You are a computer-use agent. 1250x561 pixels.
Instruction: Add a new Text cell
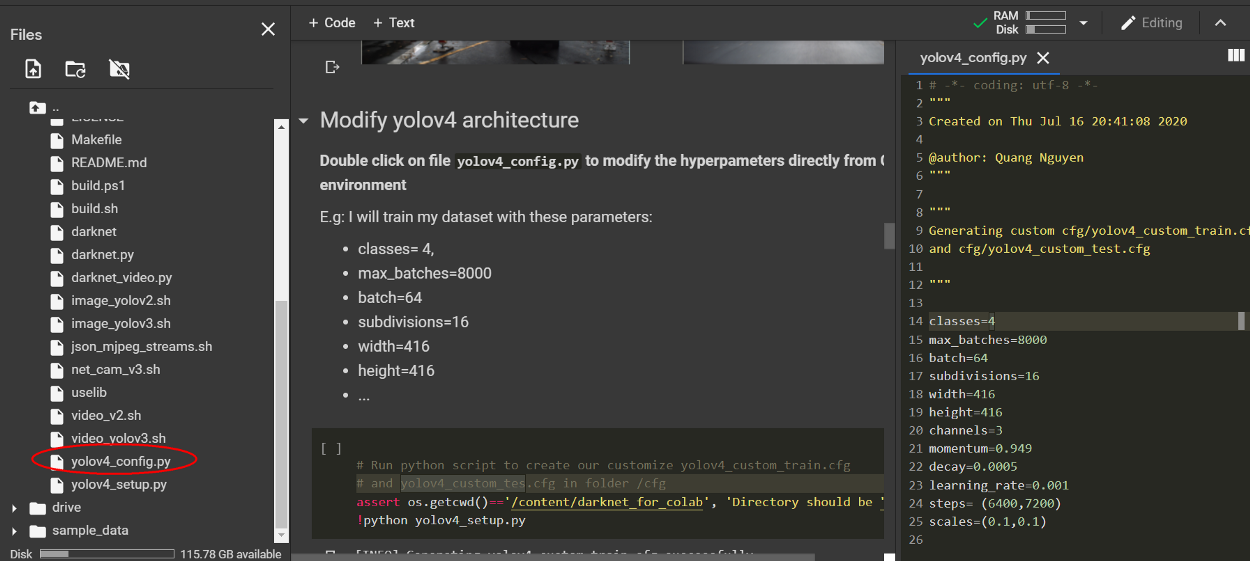point(393,22)
